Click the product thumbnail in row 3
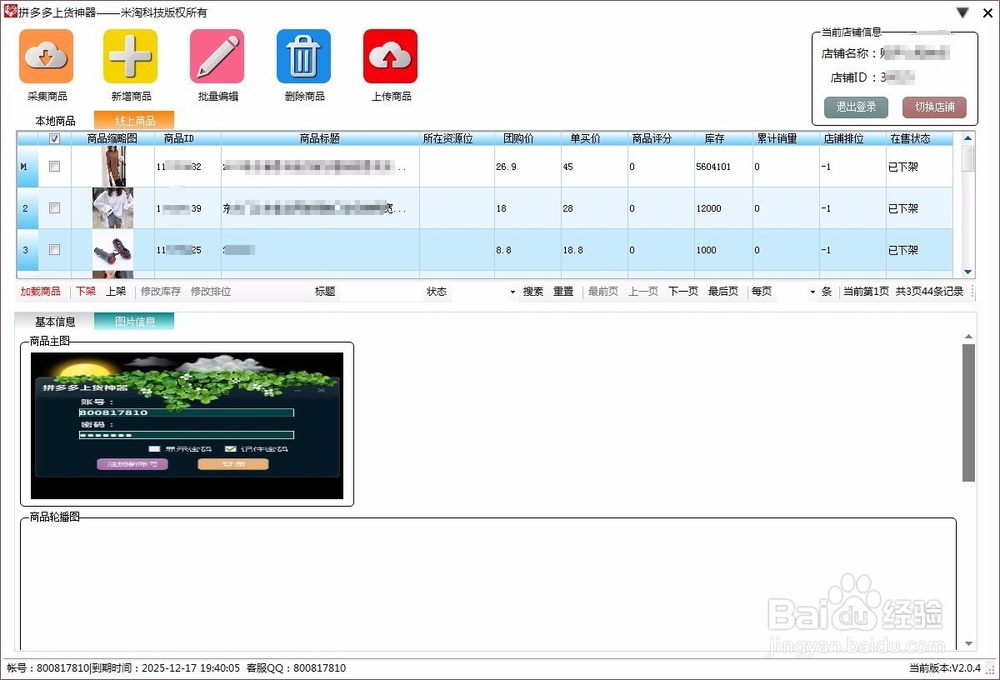This screenshot has height=680, width=1000. [x=113, y=249]
